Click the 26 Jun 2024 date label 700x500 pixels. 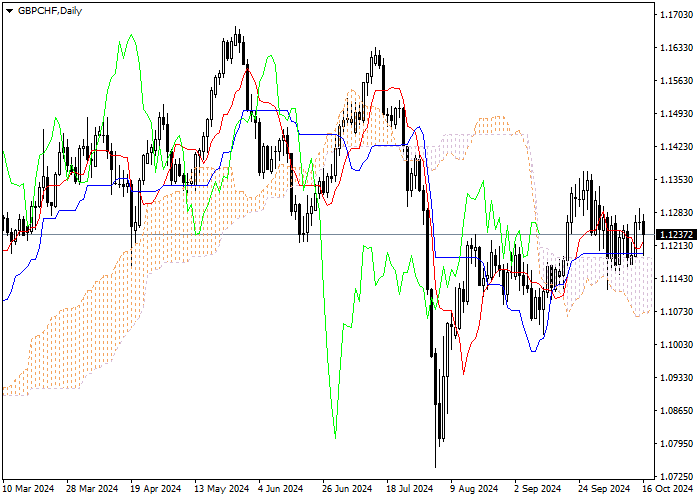(347, 489)
